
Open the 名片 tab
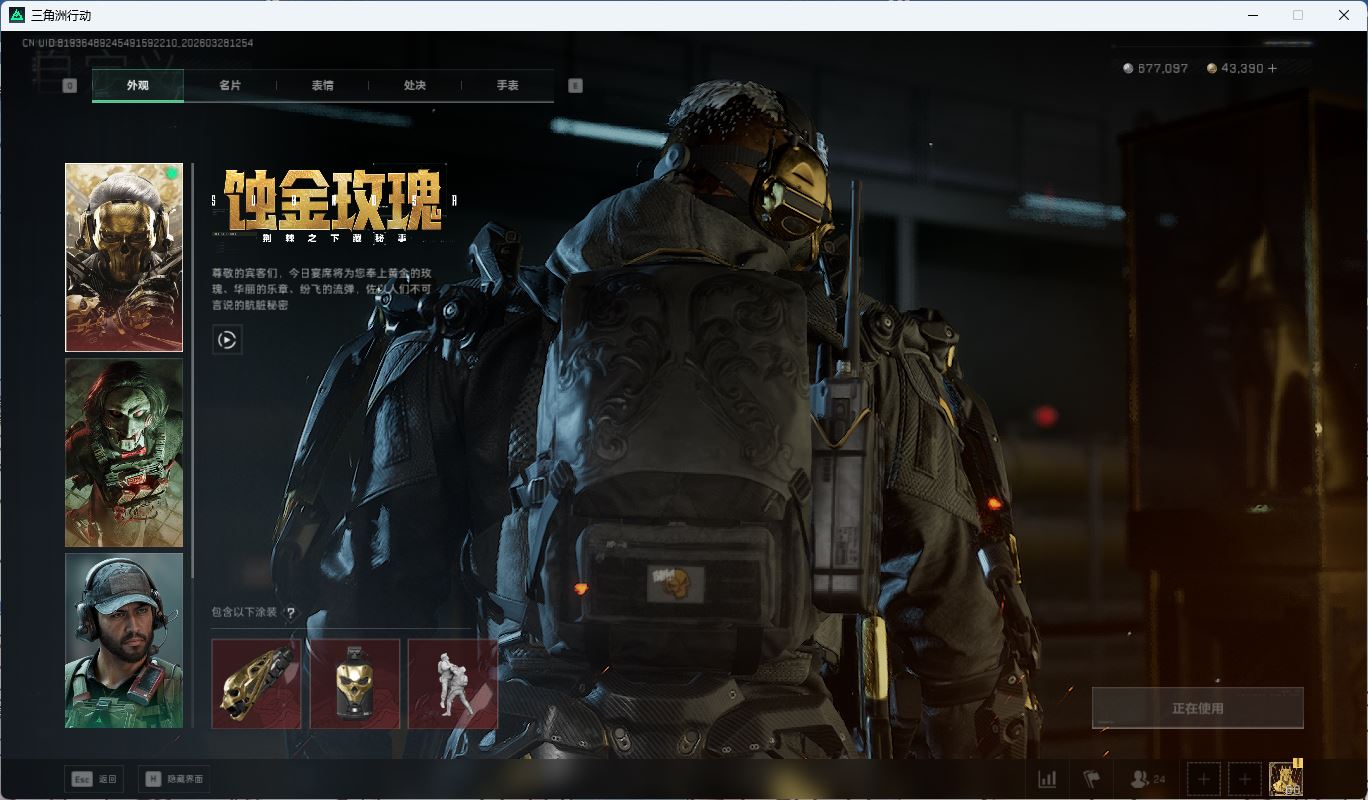pos(230,86)
